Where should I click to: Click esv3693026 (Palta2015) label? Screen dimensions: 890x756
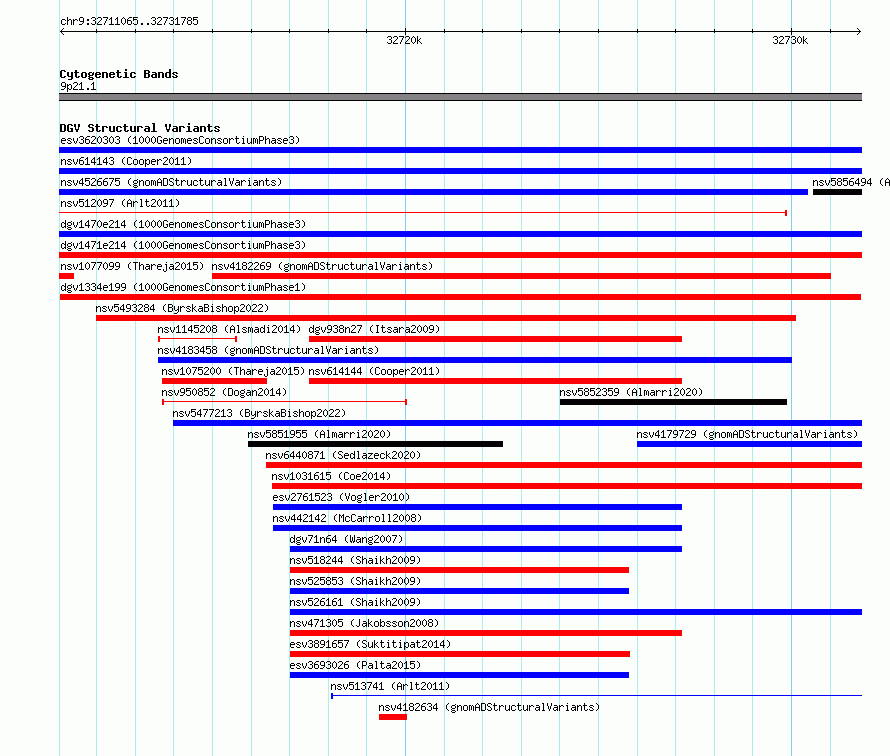[355, 665]
